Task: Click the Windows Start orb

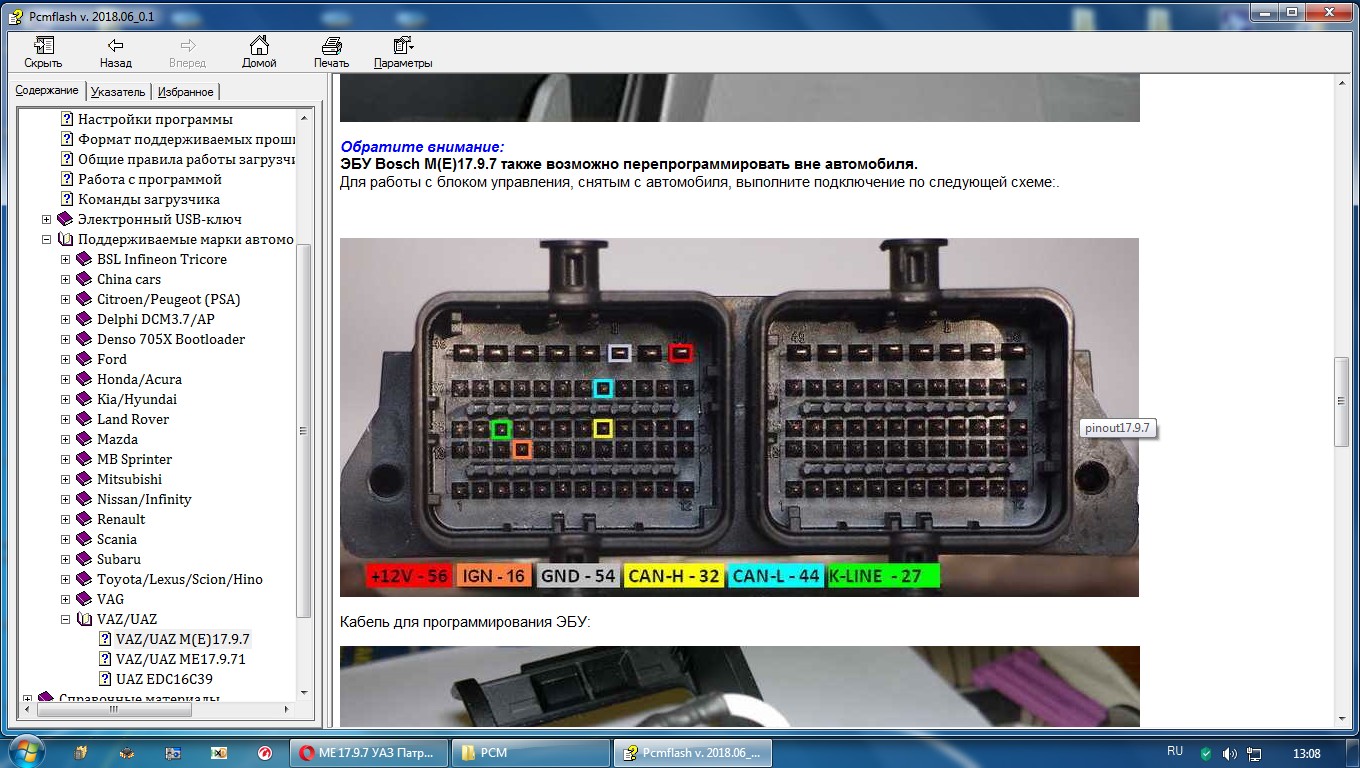Action: tap(24, 752)
